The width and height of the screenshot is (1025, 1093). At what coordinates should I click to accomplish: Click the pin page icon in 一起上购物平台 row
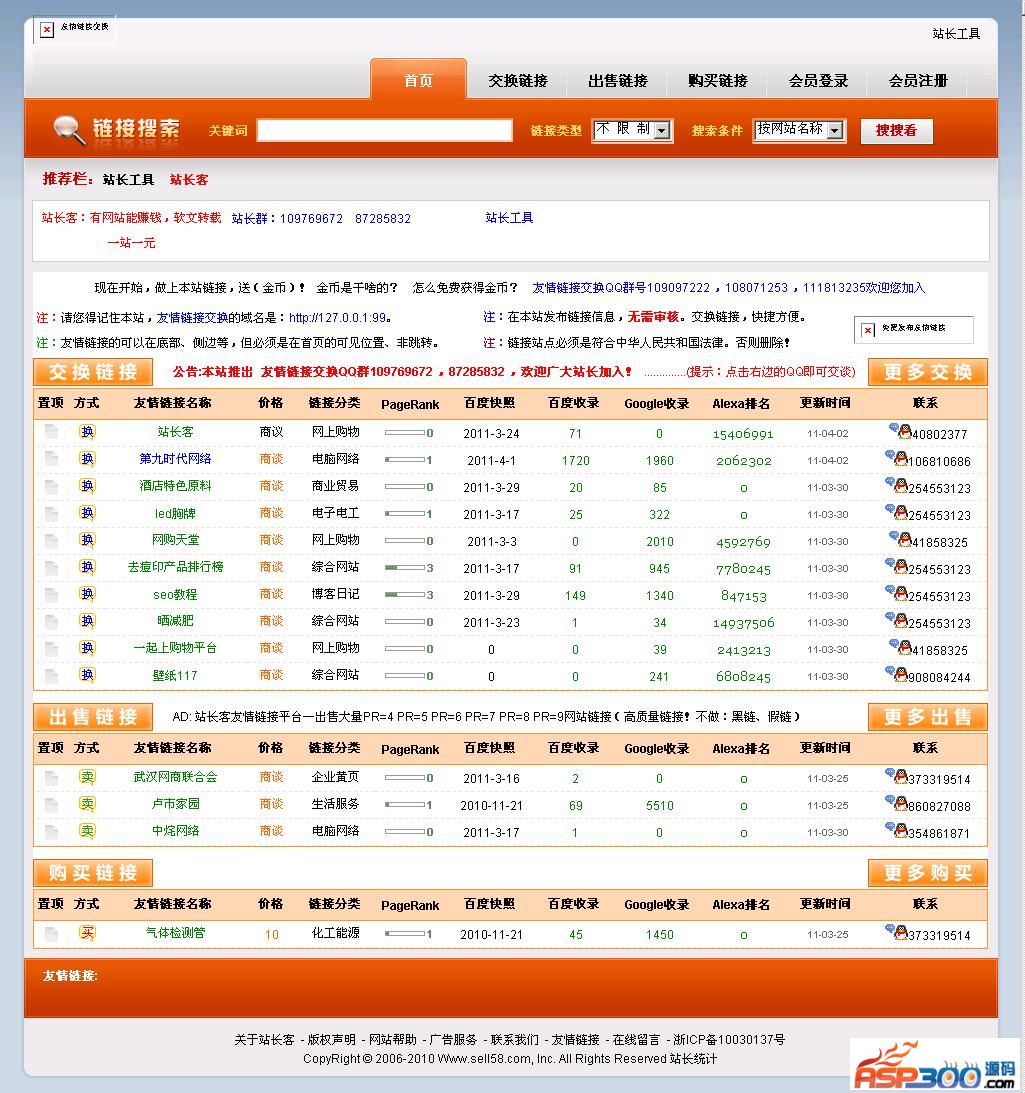(52, 648)
